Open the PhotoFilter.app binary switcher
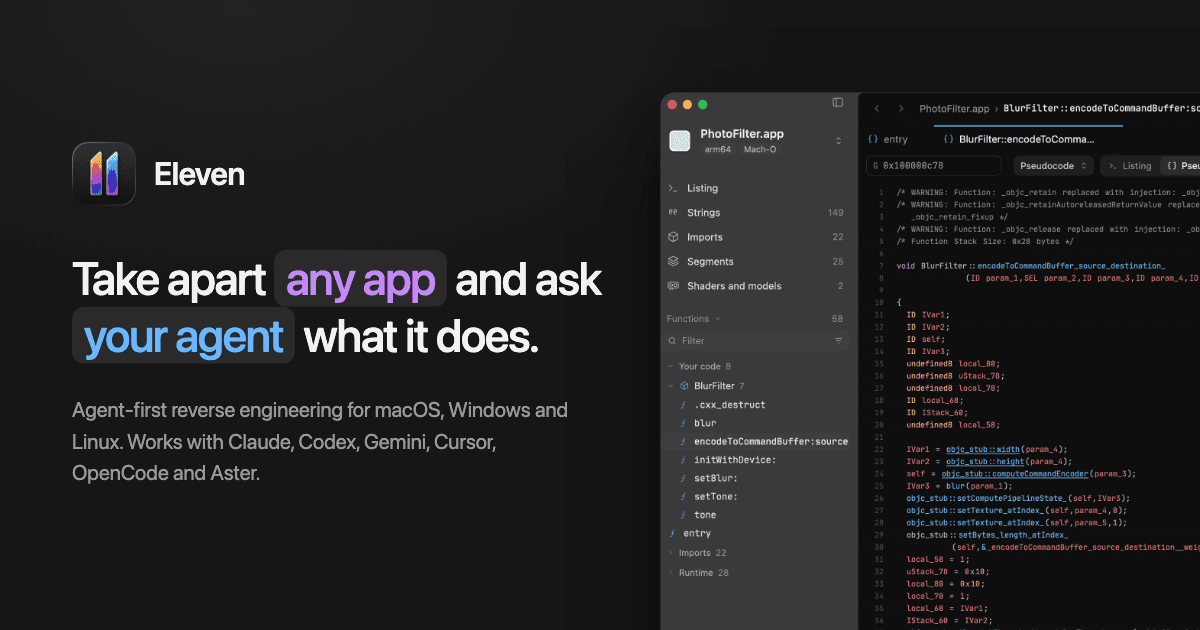Viewport: 1200px width, 630px height. point(838,141)
